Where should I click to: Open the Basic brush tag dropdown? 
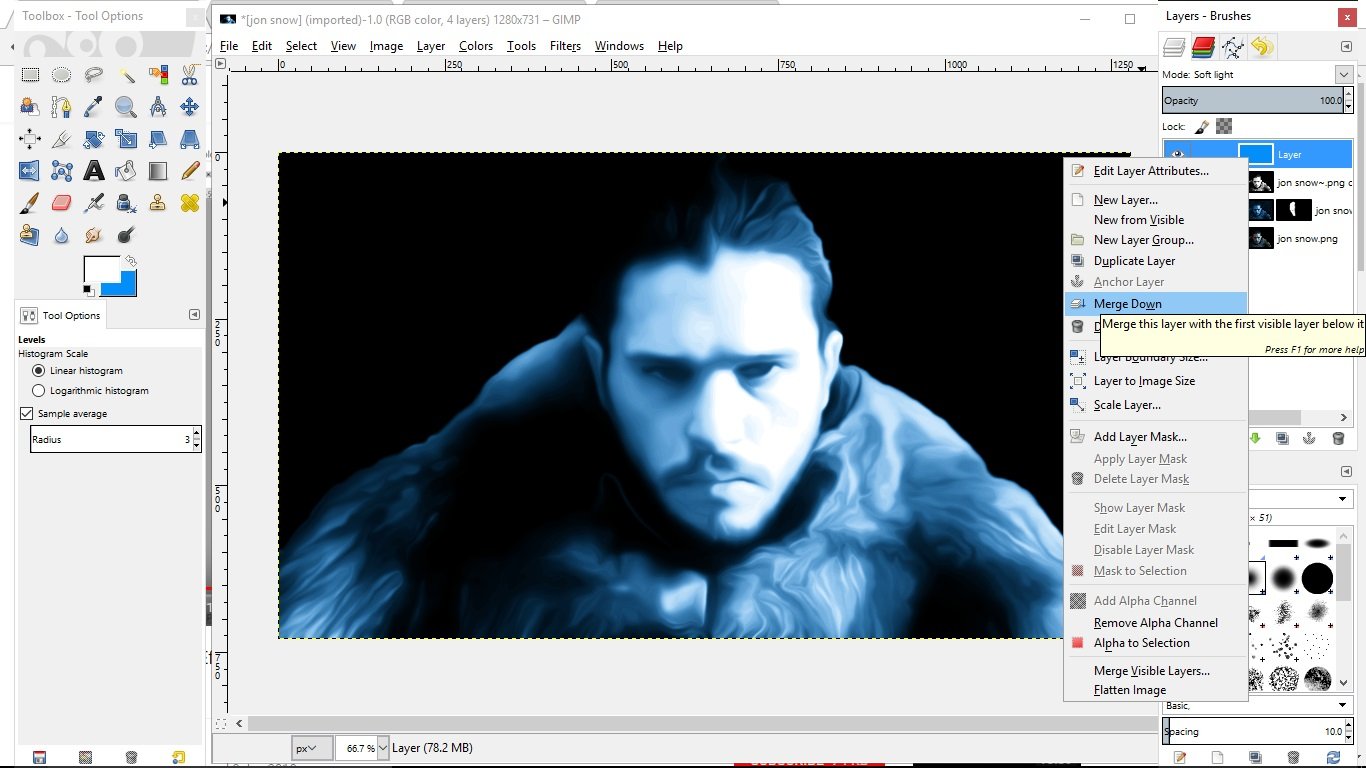(x=1343, y=706)
